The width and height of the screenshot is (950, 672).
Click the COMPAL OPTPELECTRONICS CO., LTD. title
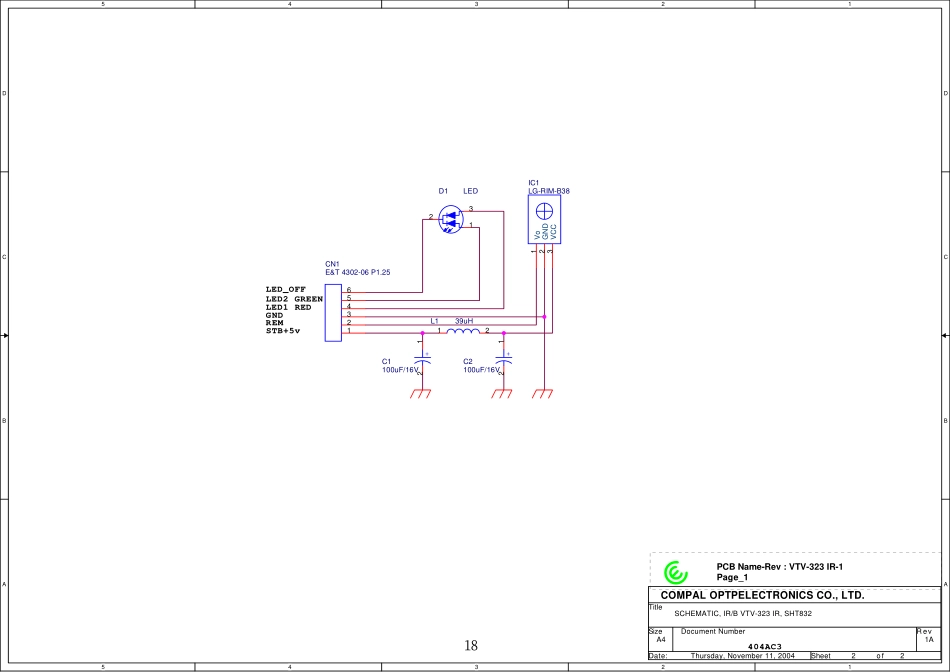click(x=762, y=596)
